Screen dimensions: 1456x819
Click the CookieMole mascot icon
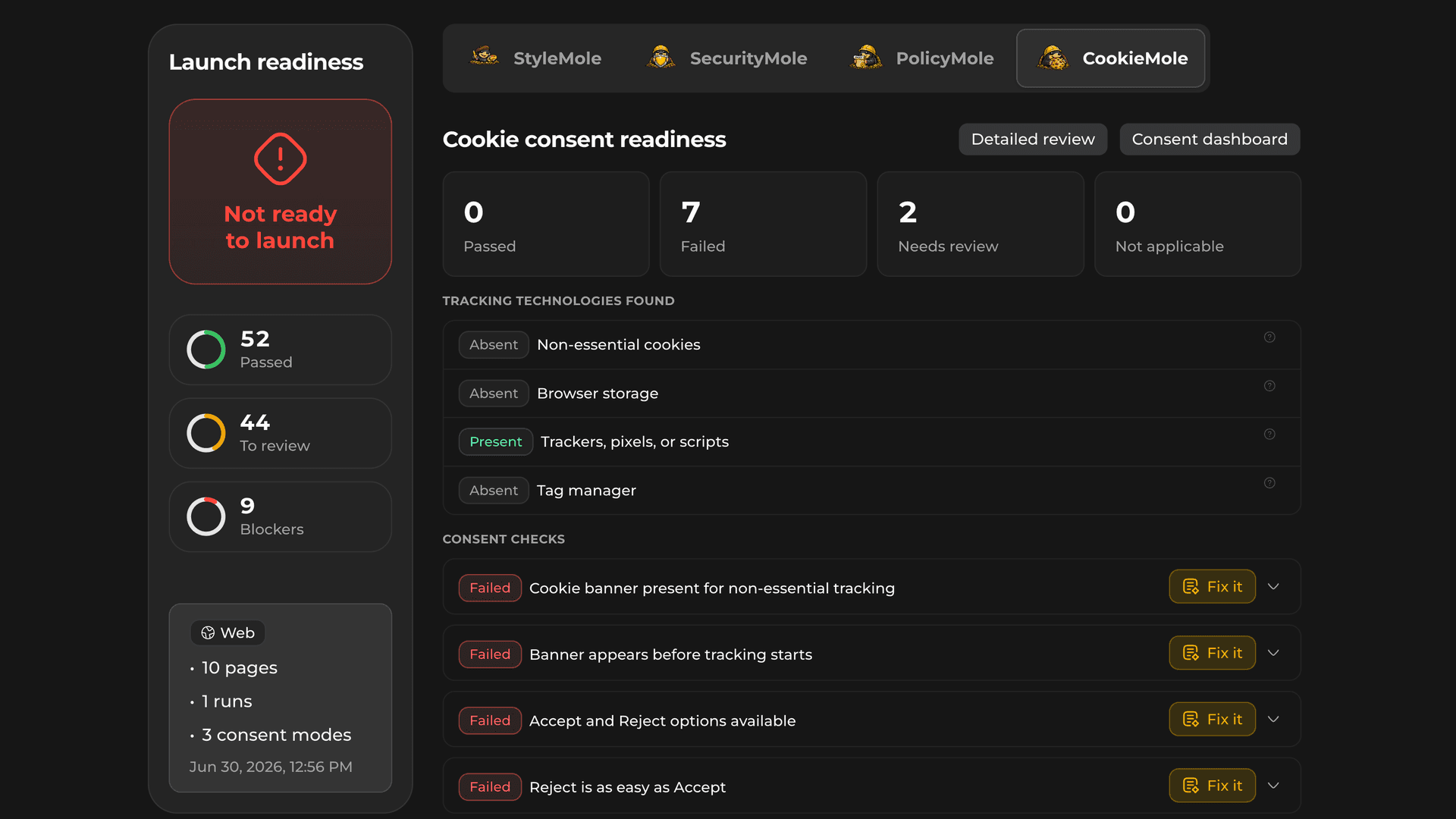tap(1053, 58)
